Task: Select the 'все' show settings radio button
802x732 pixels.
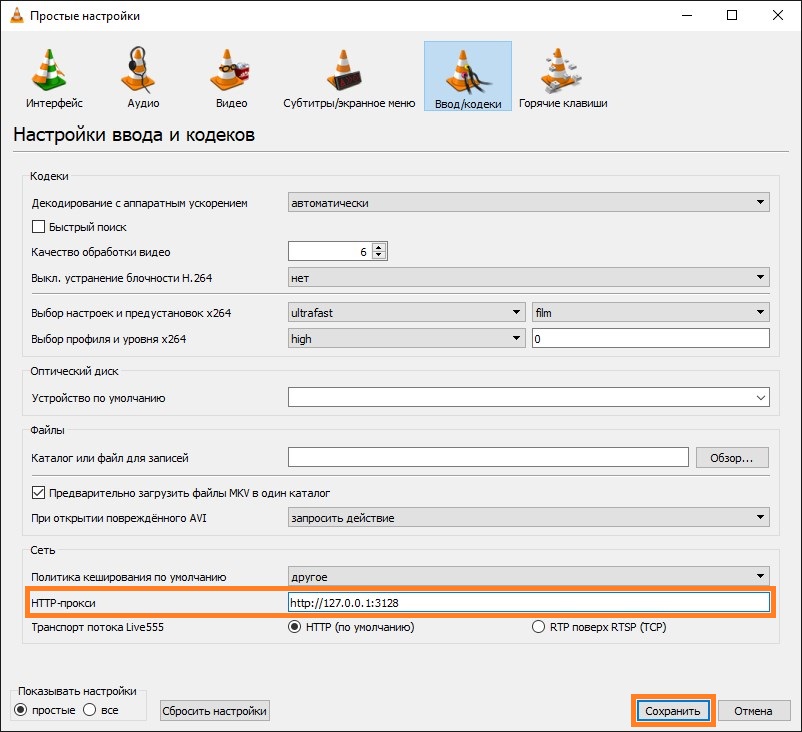Action: [89, 710]
